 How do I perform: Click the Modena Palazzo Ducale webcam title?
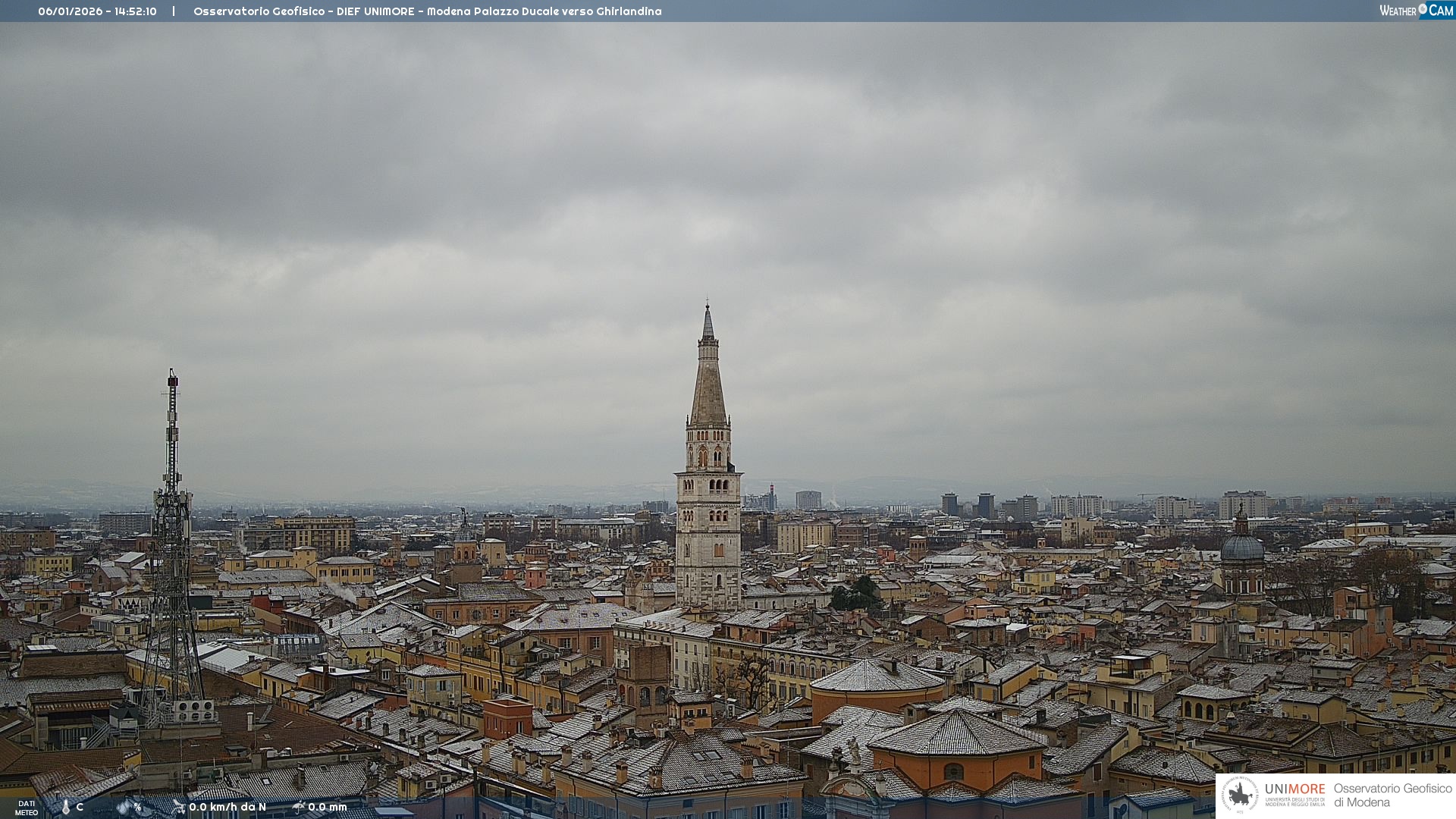pos(427,11)
